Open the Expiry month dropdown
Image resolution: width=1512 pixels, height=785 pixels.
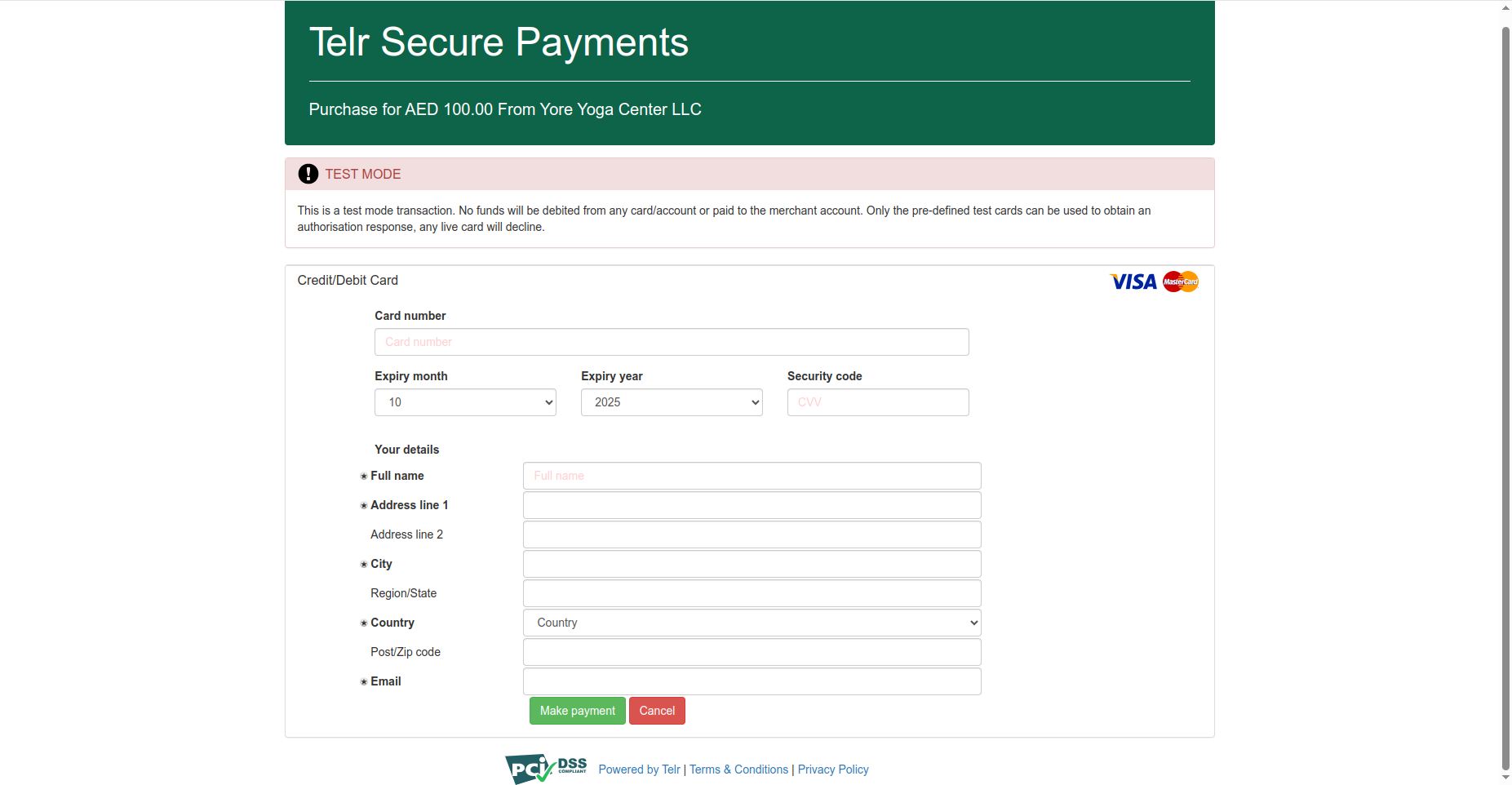click(x=464, y=401)
